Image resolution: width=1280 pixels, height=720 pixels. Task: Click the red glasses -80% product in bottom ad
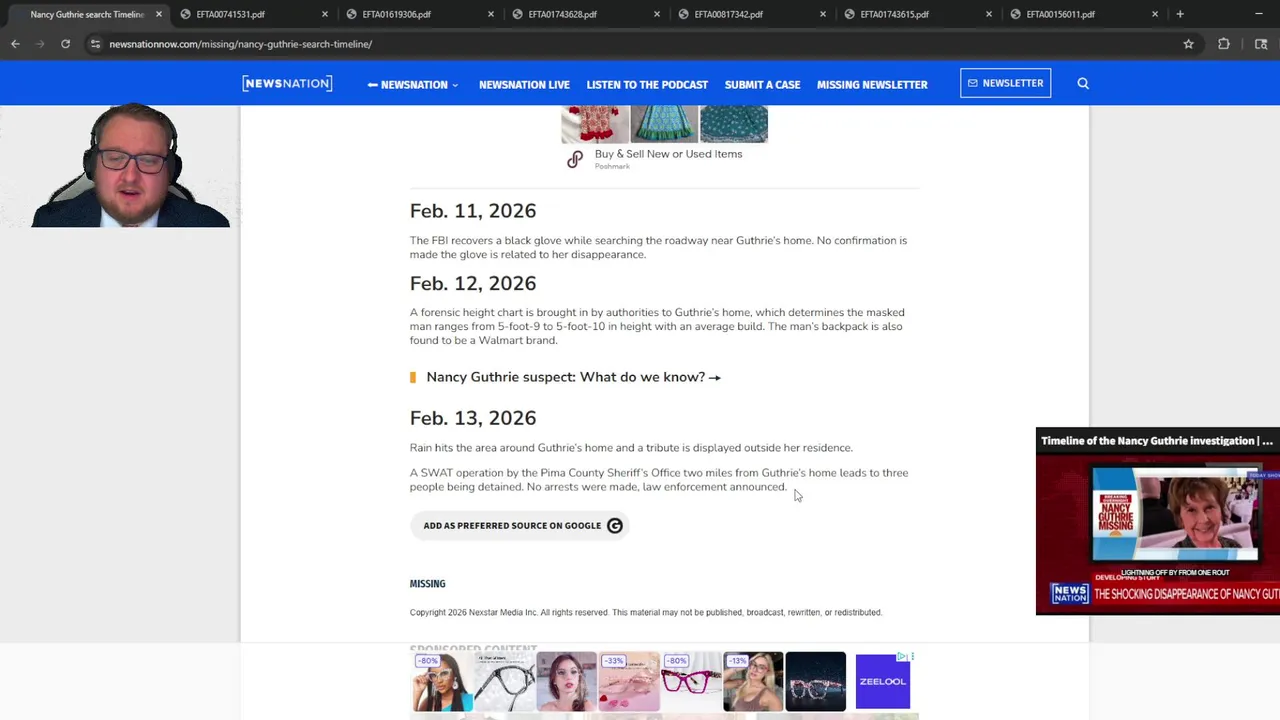point(689,681)
